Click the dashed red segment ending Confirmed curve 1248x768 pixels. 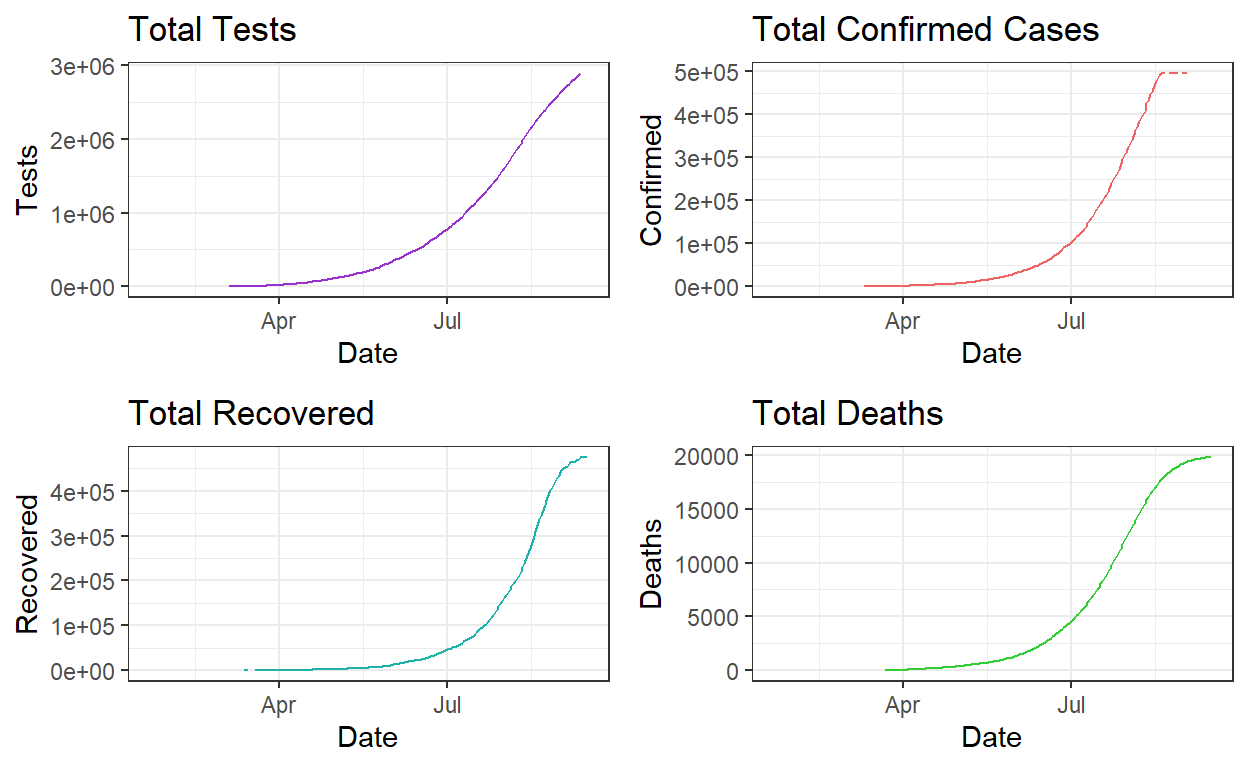pyautogui.click(x=1174, y=73)
